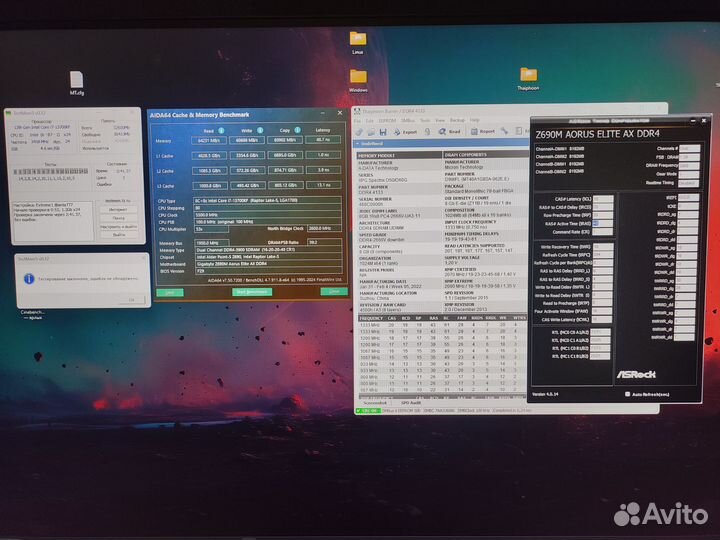Open the Windows folder on desktop
720x540 pixels.
(358, 80)
